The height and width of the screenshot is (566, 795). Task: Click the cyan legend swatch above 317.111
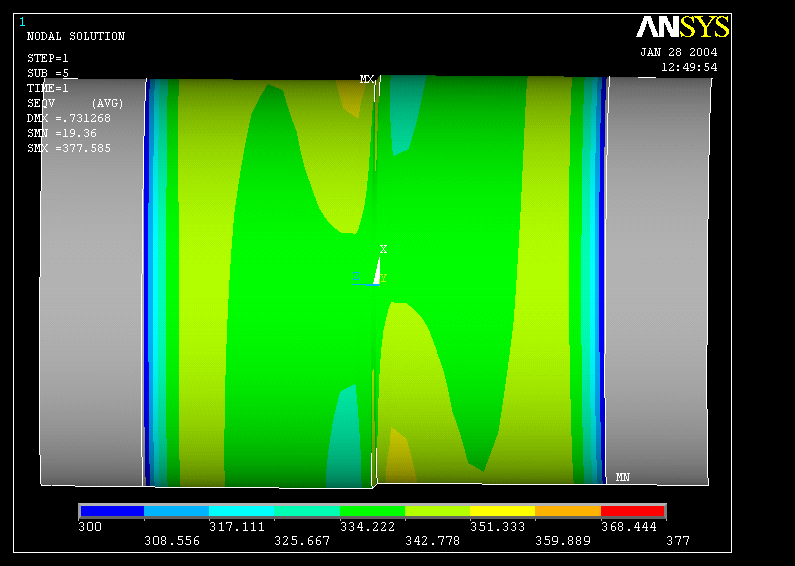(x=241, y=511)
